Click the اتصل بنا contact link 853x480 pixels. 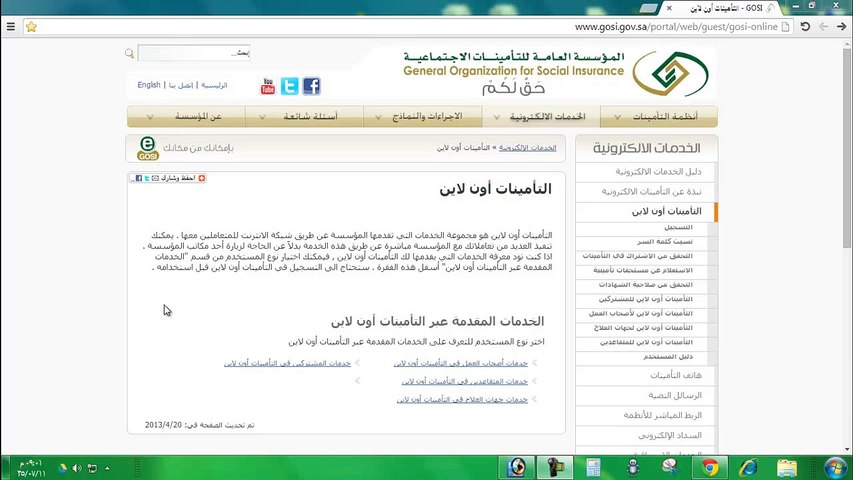[181, 85]
